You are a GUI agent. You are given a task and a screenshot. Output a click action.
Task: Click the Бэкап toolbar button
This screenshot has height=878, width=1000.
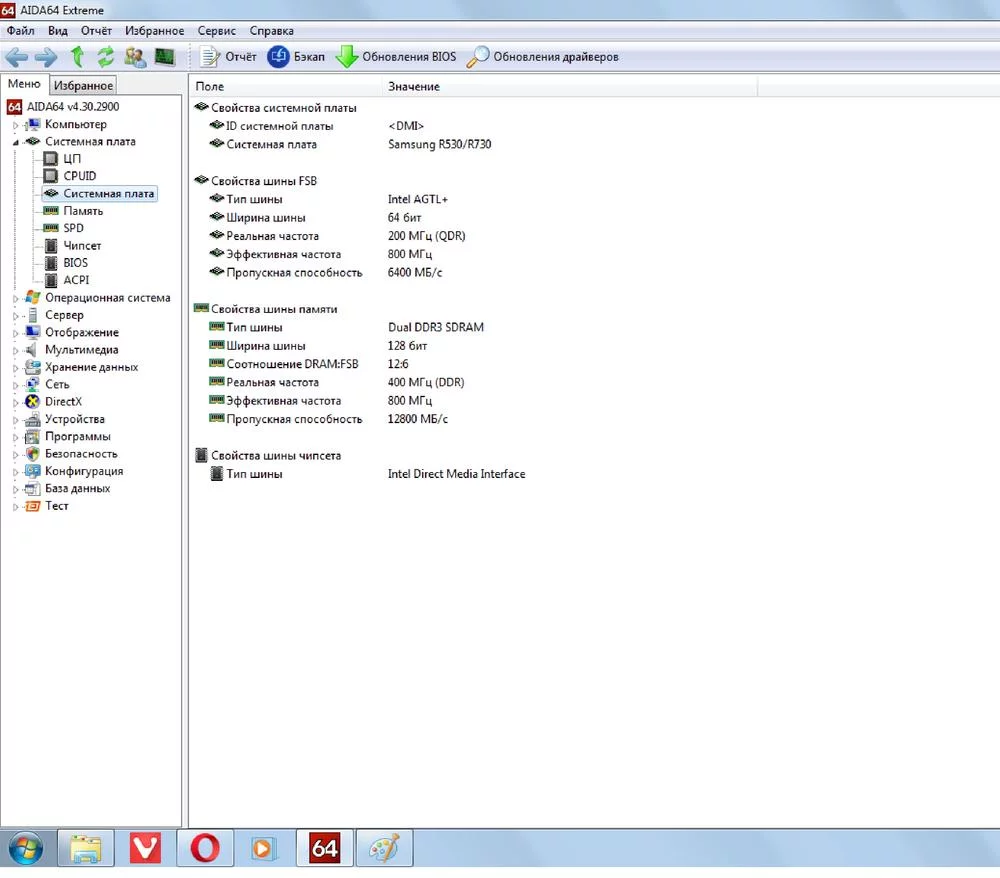coord(297,57)
